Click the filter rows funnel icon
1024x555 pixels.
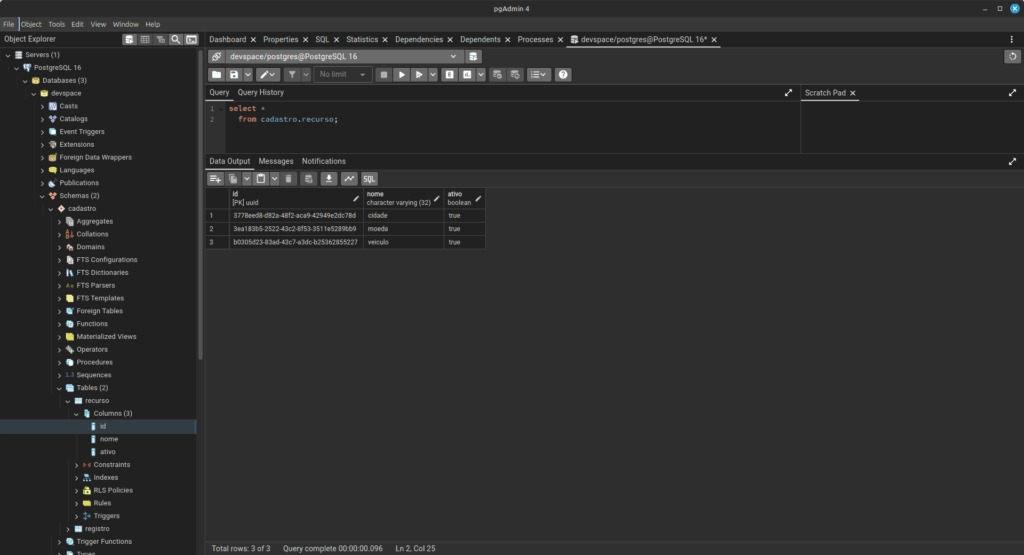[292, 74]
